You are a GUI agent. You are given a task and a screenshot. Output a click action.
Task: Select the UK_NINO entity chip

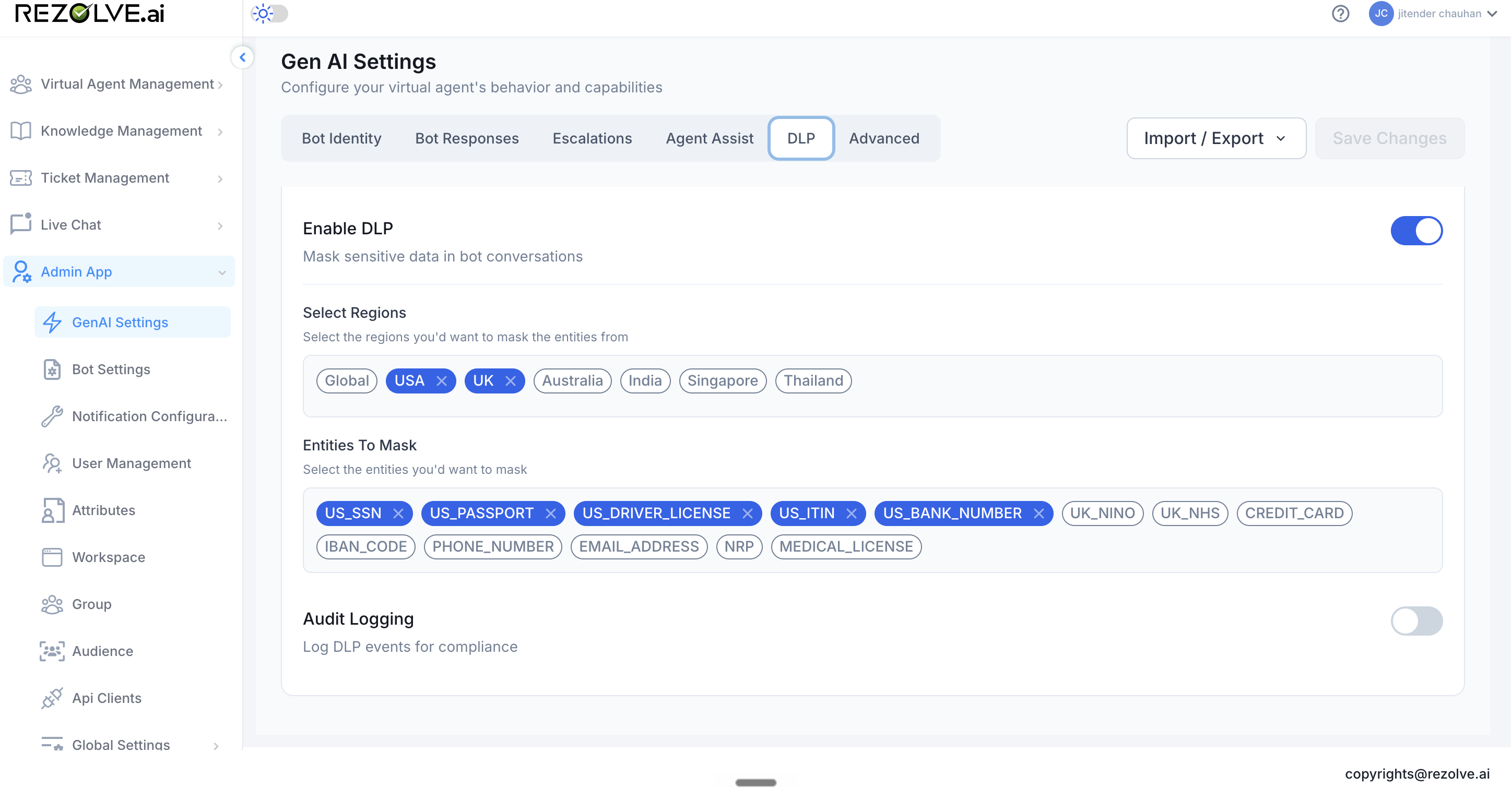pos(1102,514)
